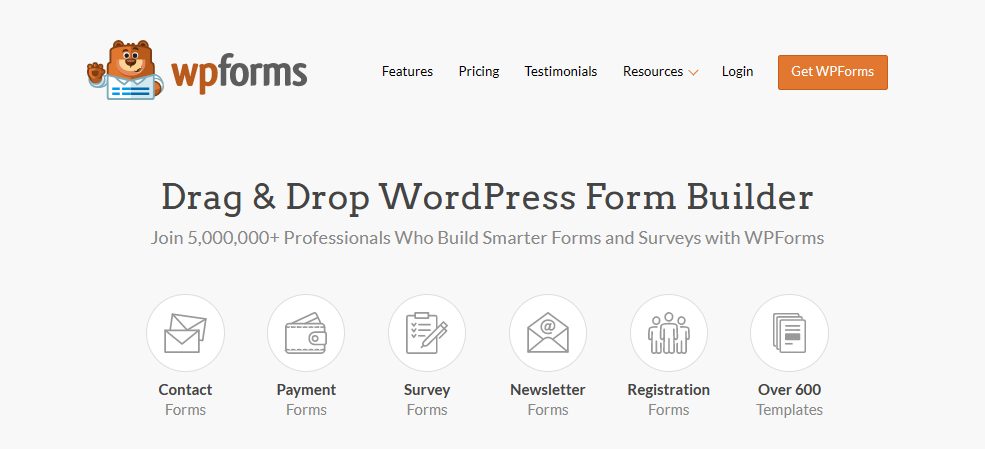Open the Features menu item
The image size is (985, 449).
point(407,72)
